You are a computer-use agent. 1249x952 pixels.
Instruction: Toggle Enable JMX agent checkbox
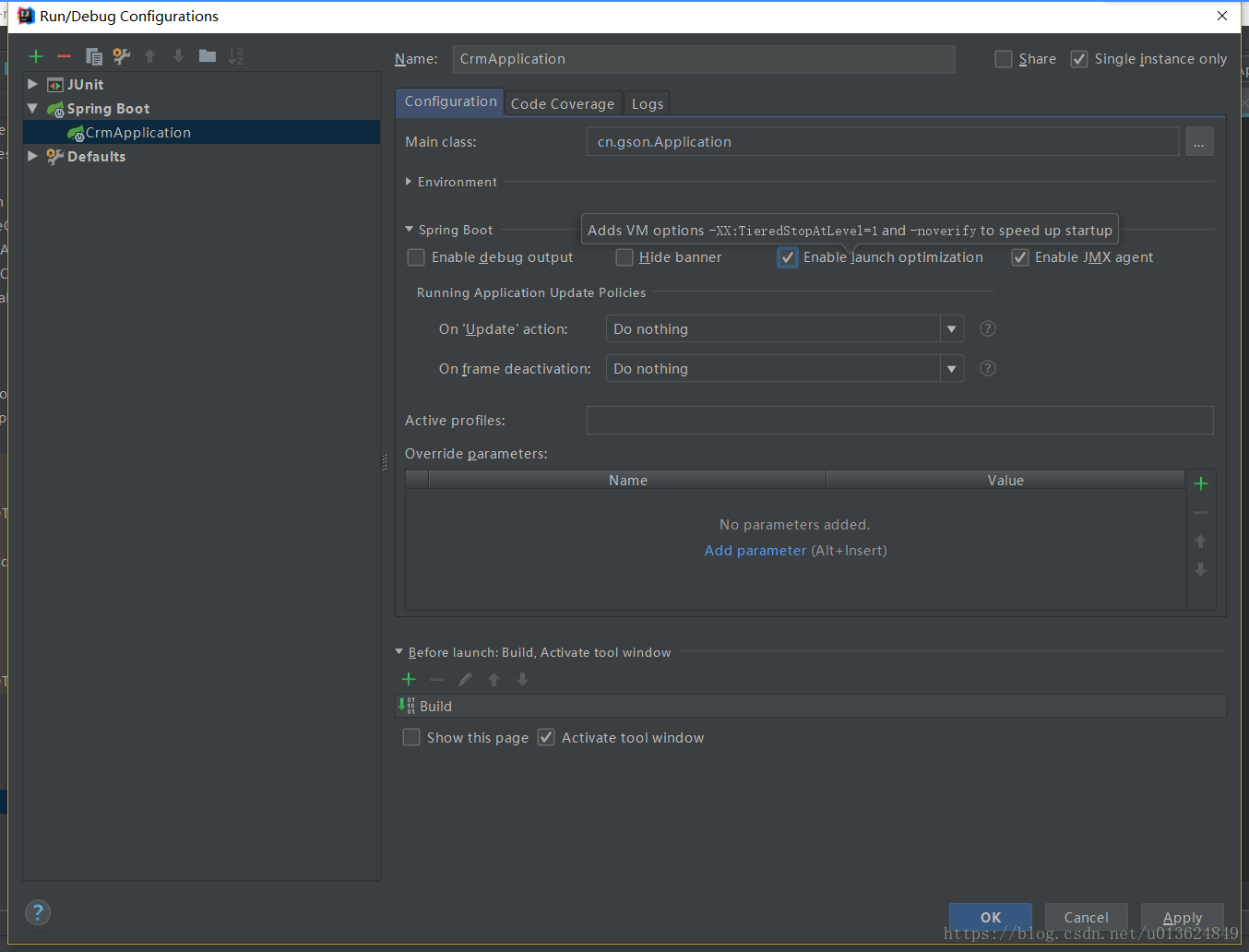tap(1020, 257)
